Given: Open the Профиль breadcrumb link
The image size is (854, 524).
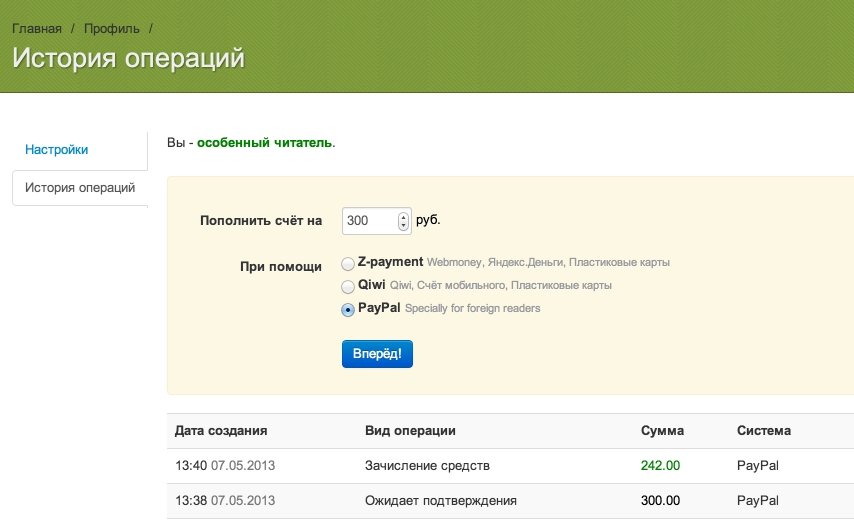Looking at the screenshot, I should (112, 29).
